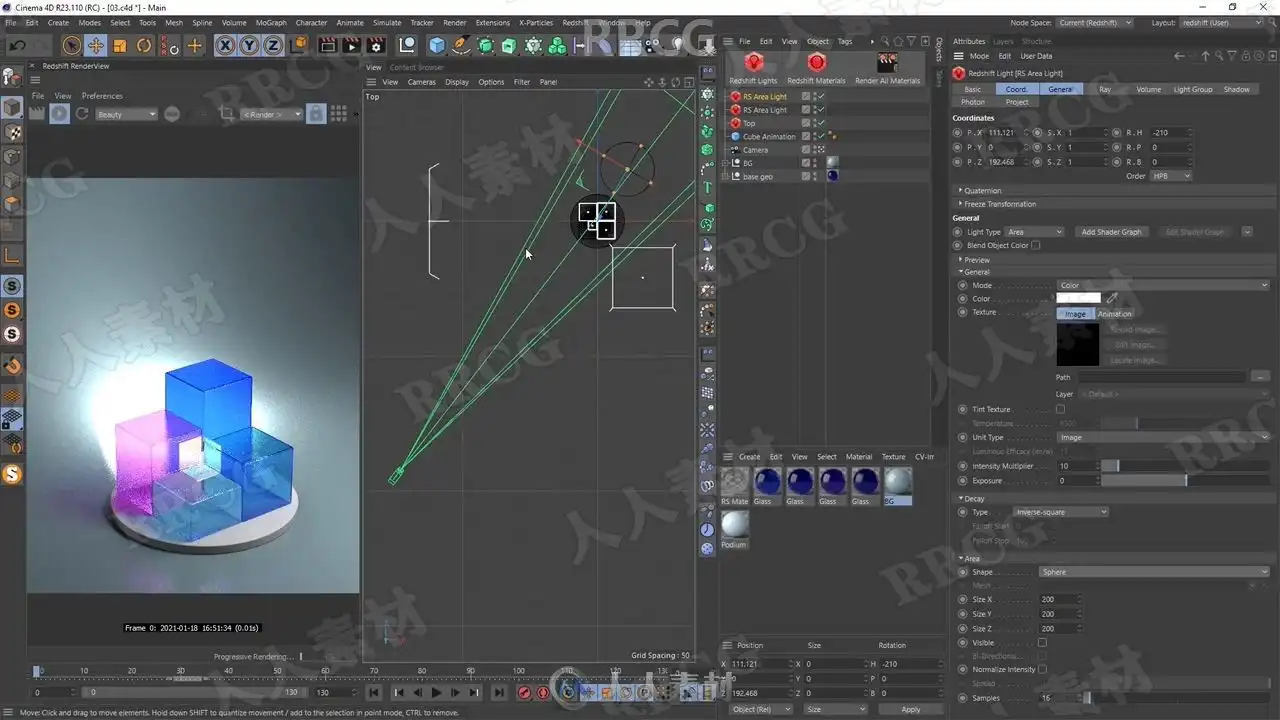Open the Area Shape dropdown

coord(1154,572)
